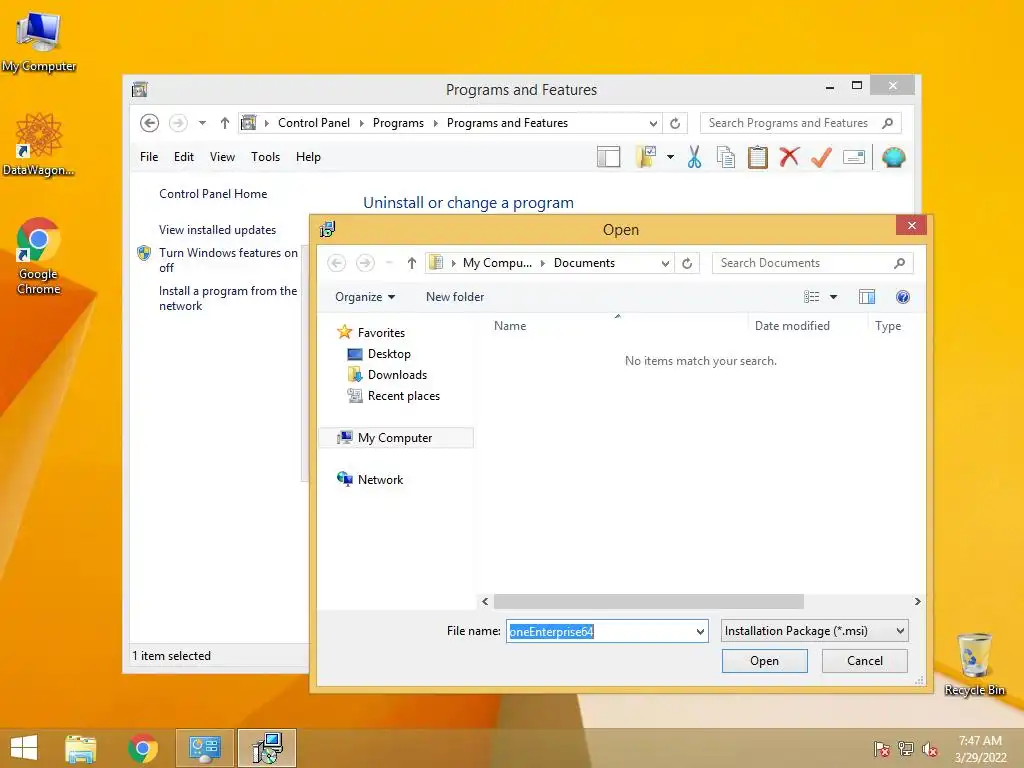Screen dimensions: 1024x768
Task: Go up one level in Programs and Features
Action: tap(225, 123)
